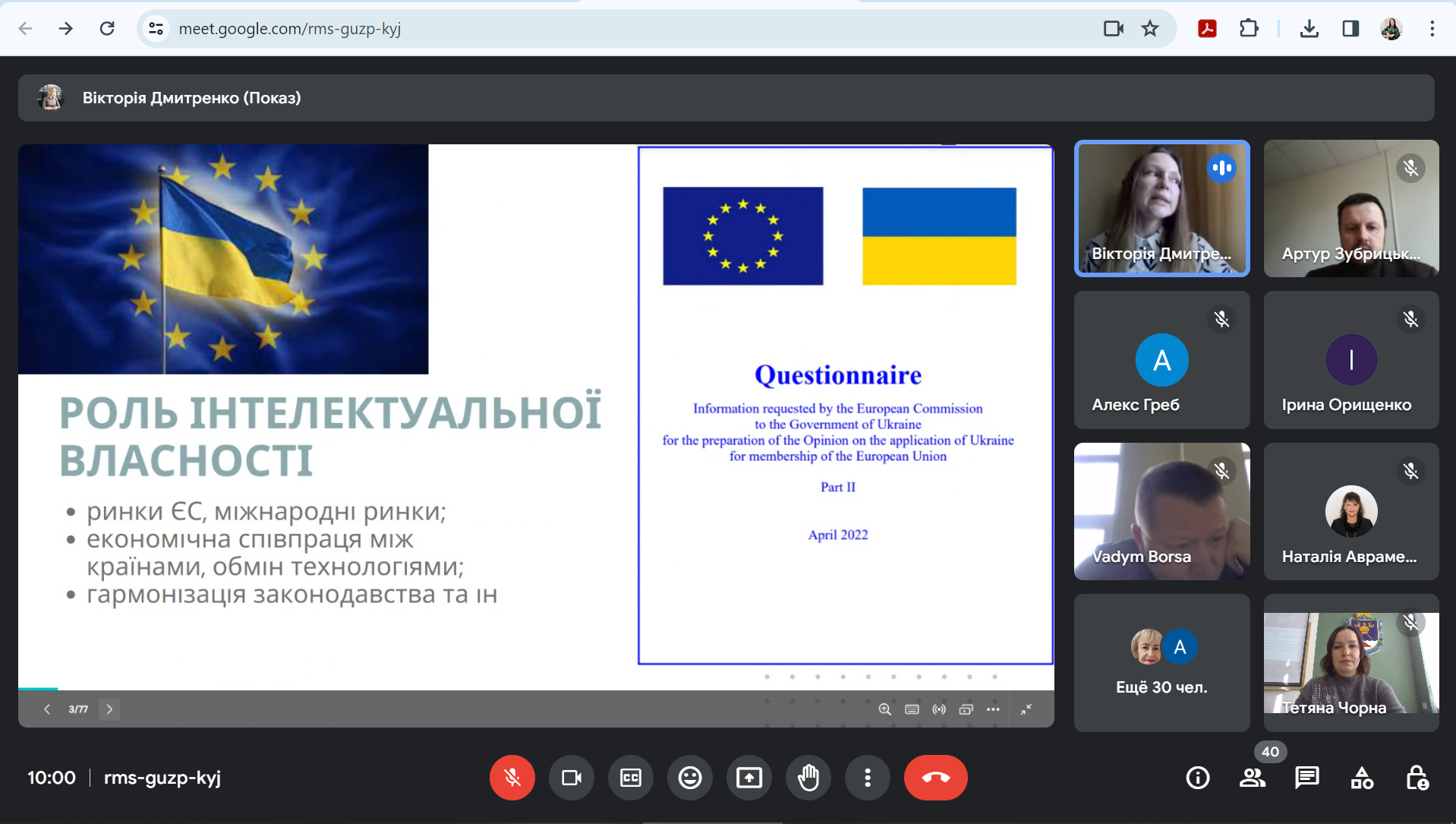Click Наталія Авраменко's profile photo
Image resolution: width=1456 pixels, height=824 pixels.
(1351, 511)
